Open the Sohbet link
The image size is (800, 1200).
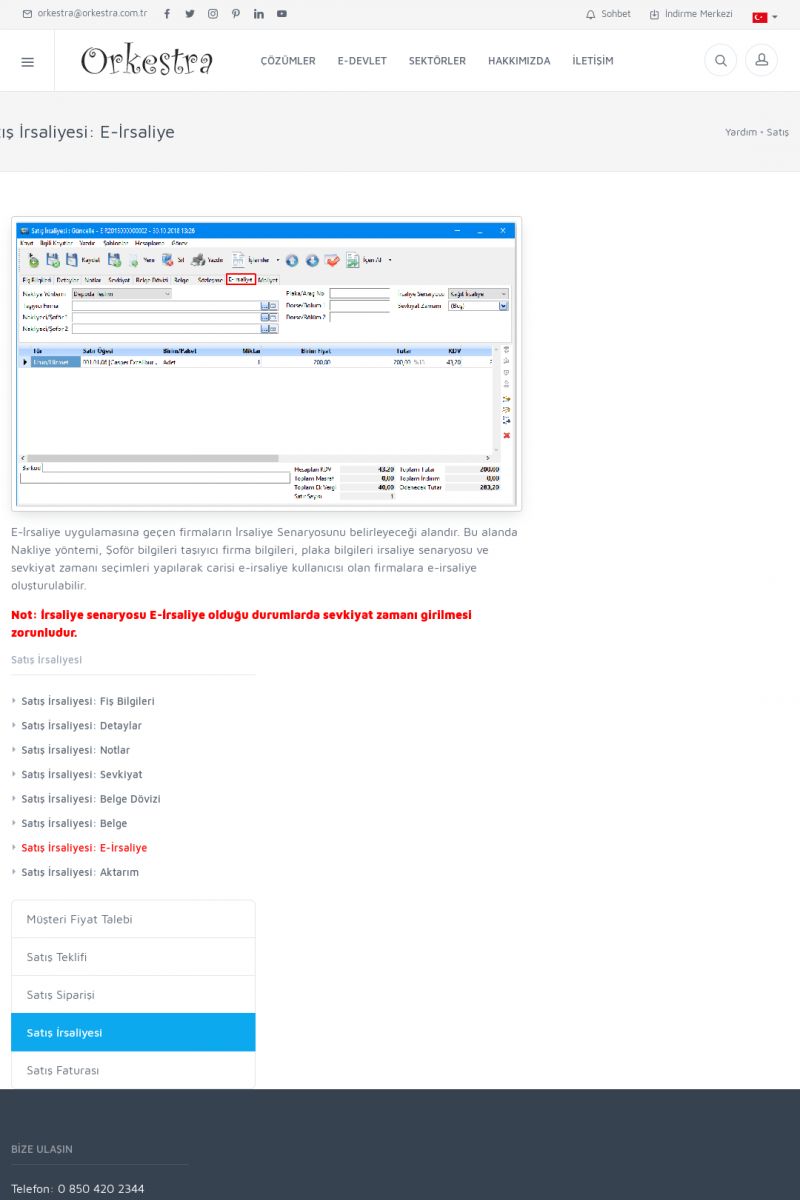(616, 14)
